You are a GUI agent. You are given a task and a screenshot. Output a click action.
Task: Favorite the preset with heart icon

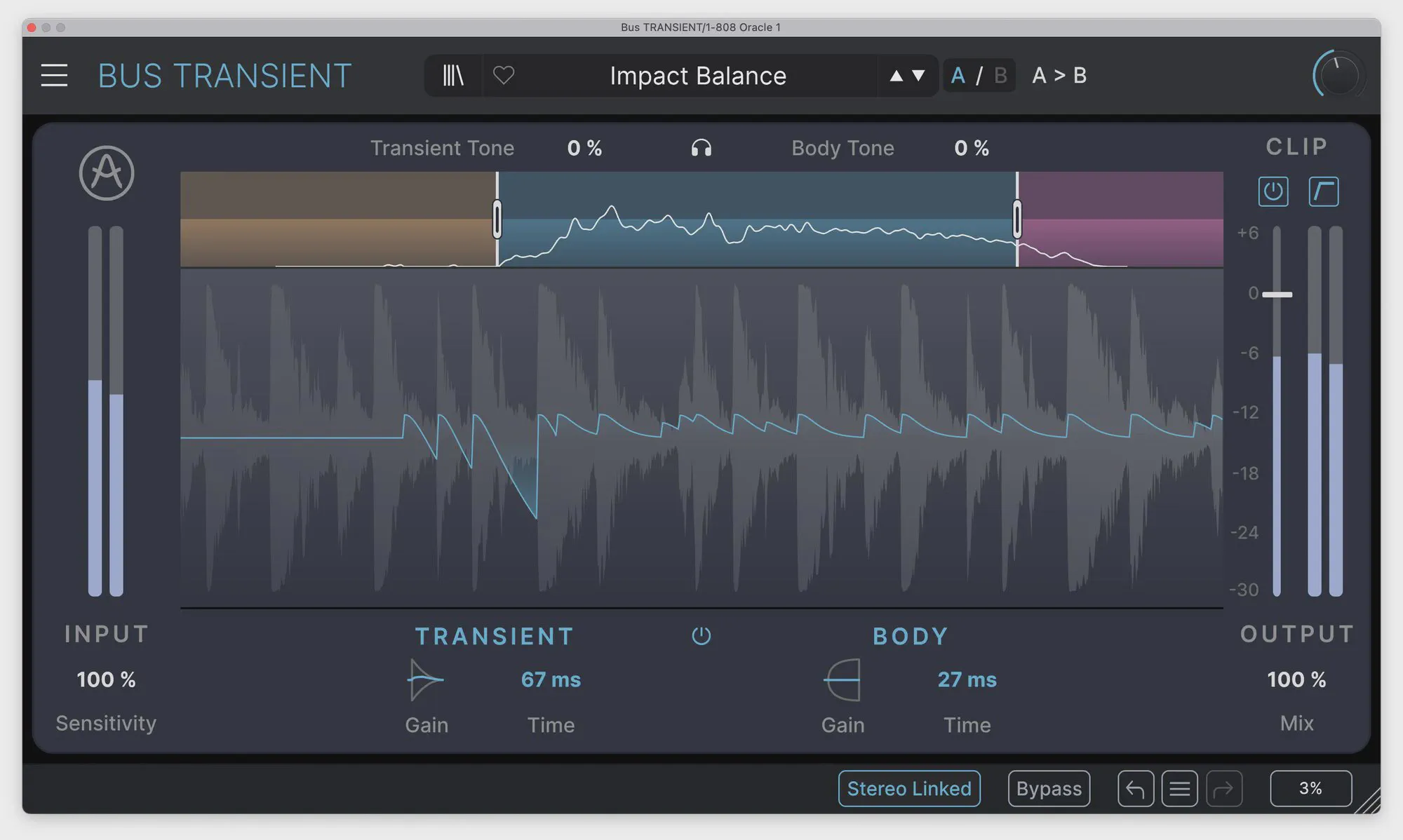pos(504,75)
